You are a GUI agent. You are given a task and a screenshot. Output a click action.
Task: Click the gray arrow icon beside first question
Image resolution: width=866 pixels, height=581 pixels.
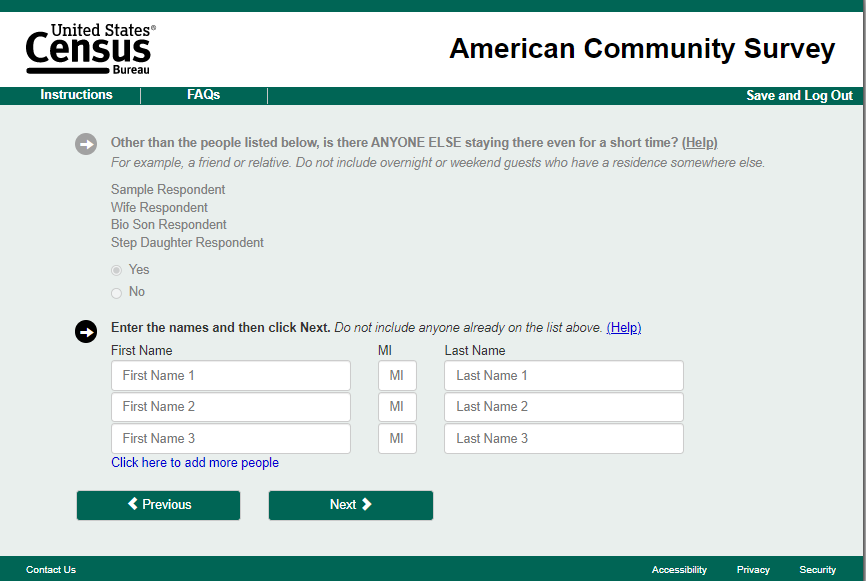[x=86, y=144]
